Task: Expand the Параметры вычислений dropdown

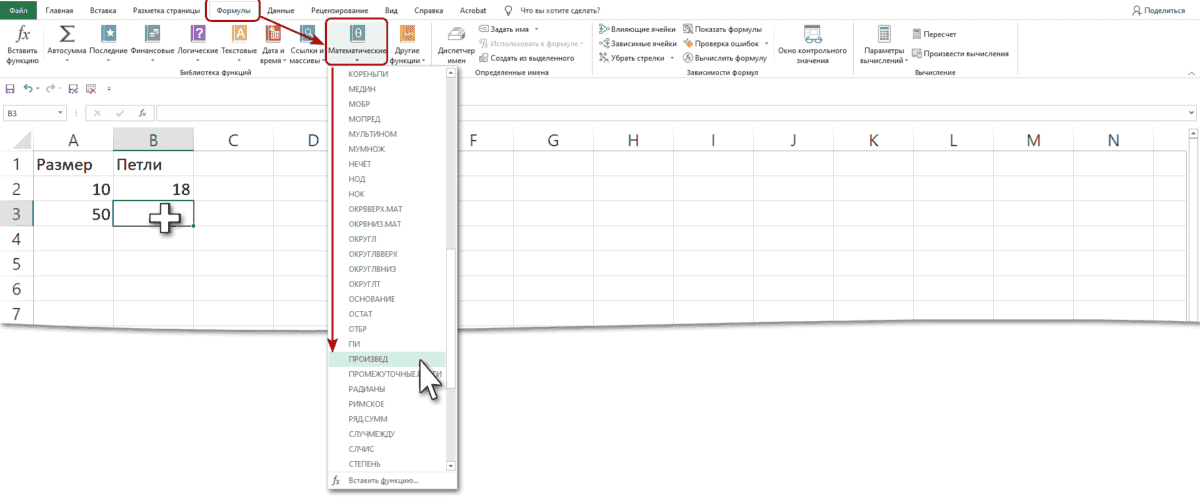Action: click(884, 42)
